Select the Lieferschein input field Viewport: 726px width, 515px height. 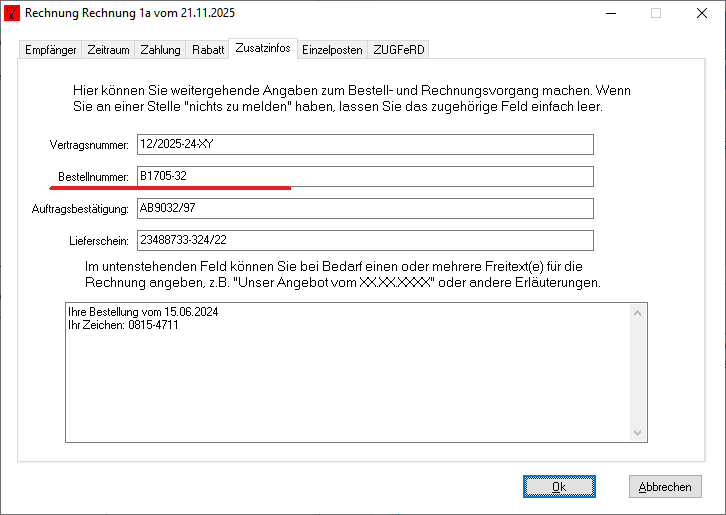pos(365,241)
